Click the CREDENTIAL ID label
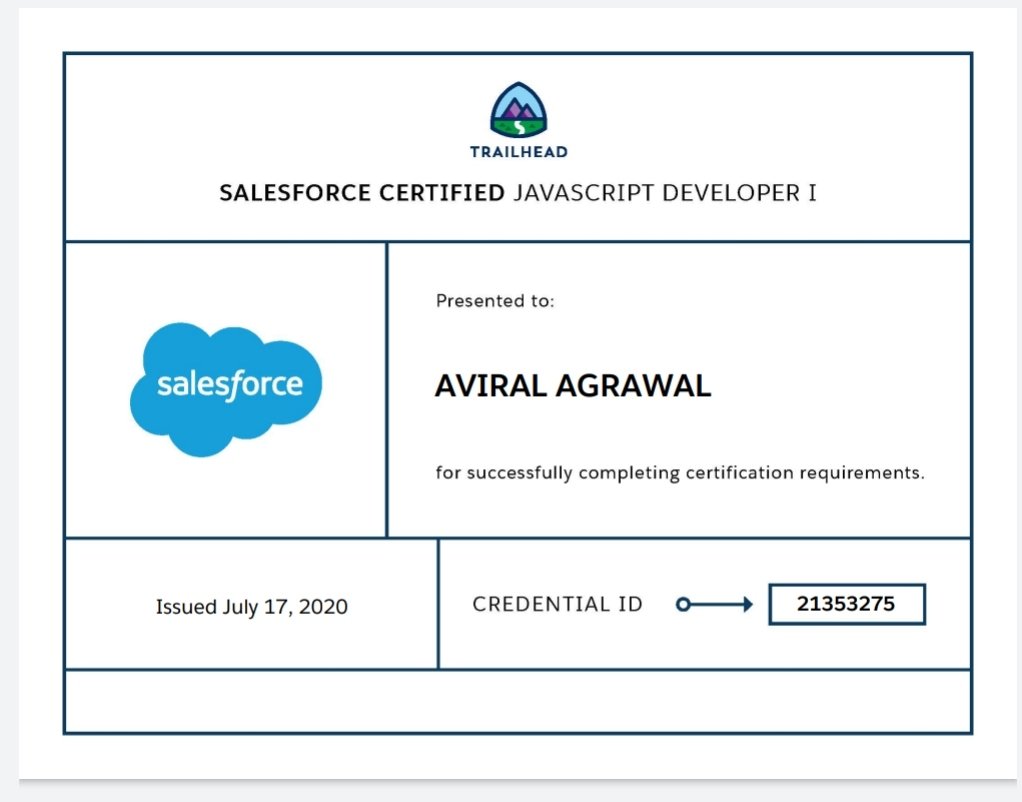The width and height of the screenshot is (1022, 802). (557, 604)
